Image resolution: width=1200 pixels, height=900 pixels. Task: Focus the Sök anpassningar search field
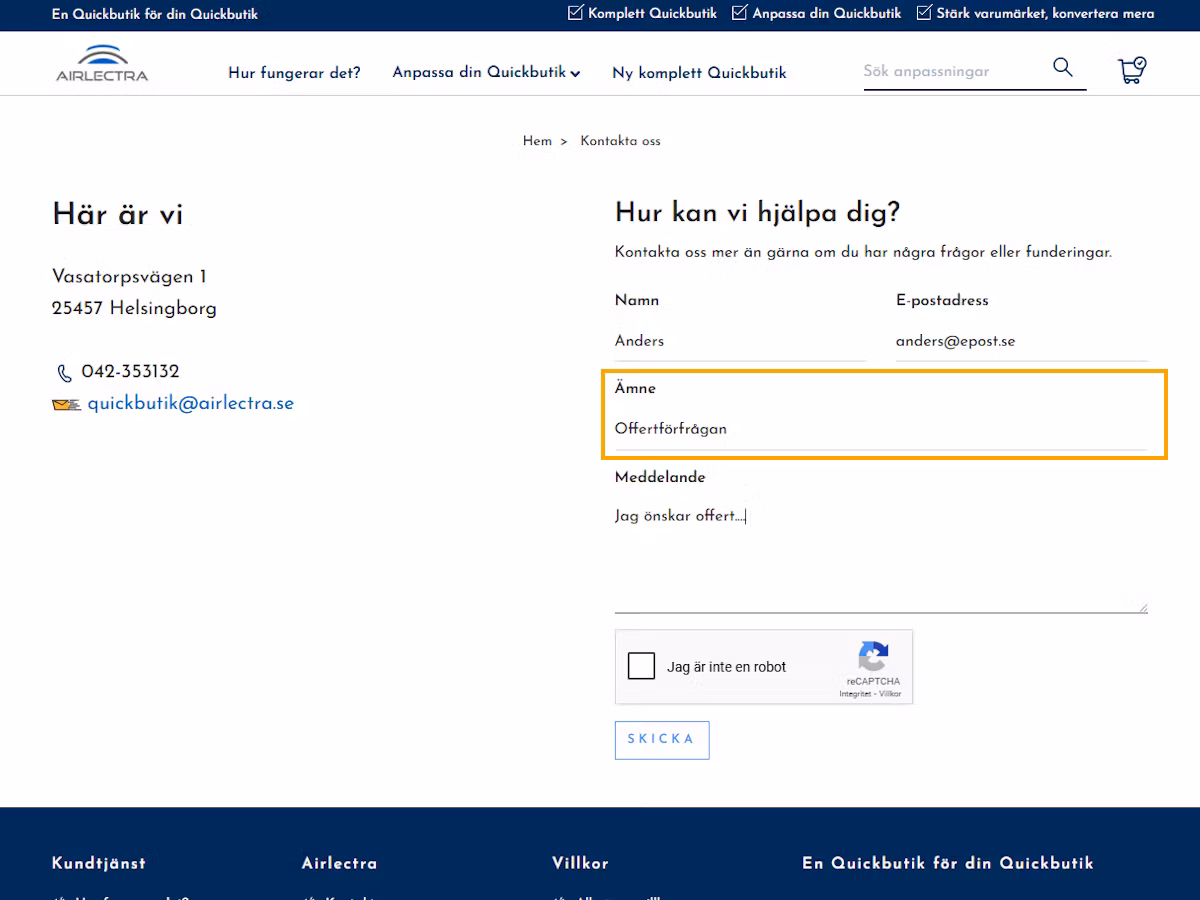pyautogui.click(x=954, y=71)
